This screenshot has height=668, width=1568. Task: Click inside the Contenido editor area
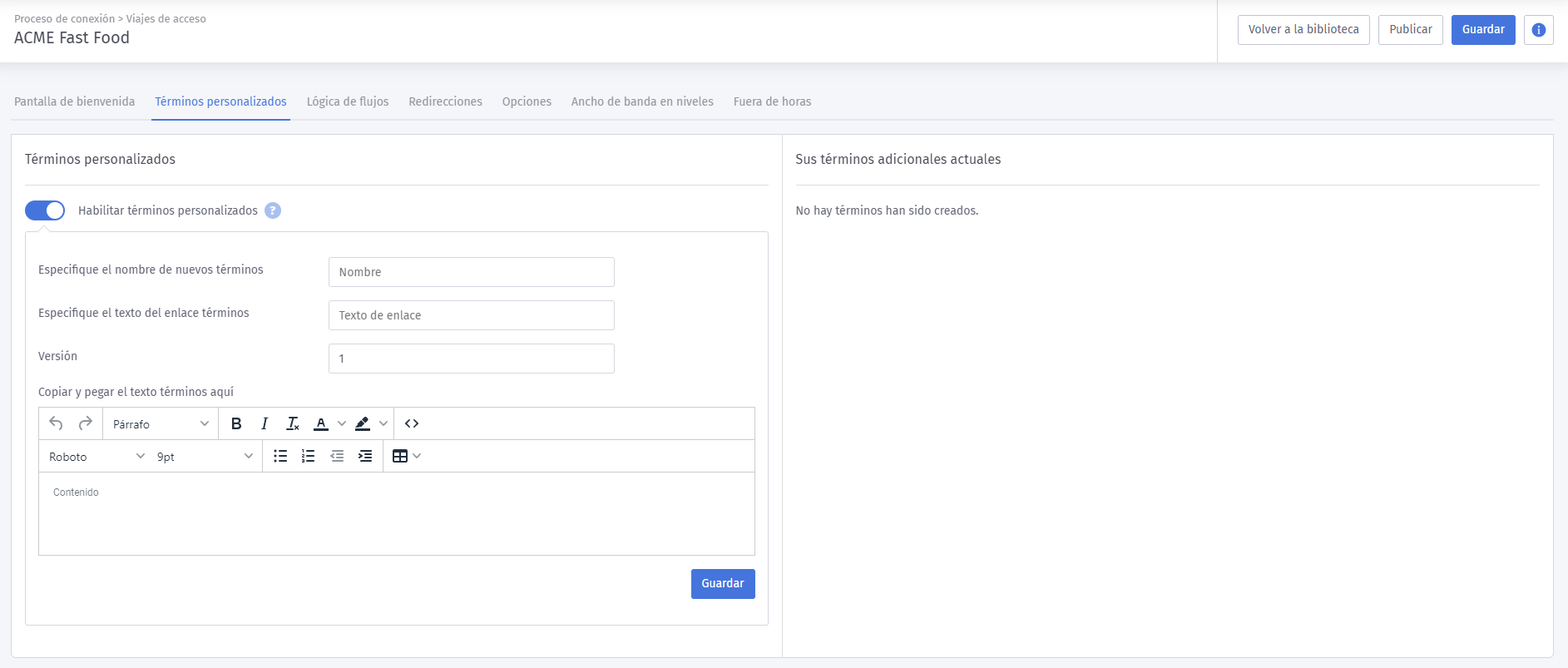pyautogui.click(x=397, y=513)
